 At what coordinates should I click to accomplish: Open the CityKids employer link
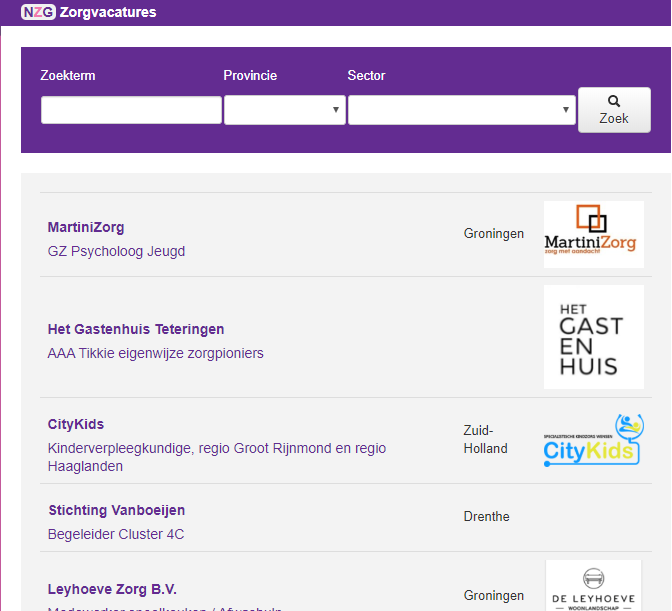pyautogui.click(x=76, y=424)
